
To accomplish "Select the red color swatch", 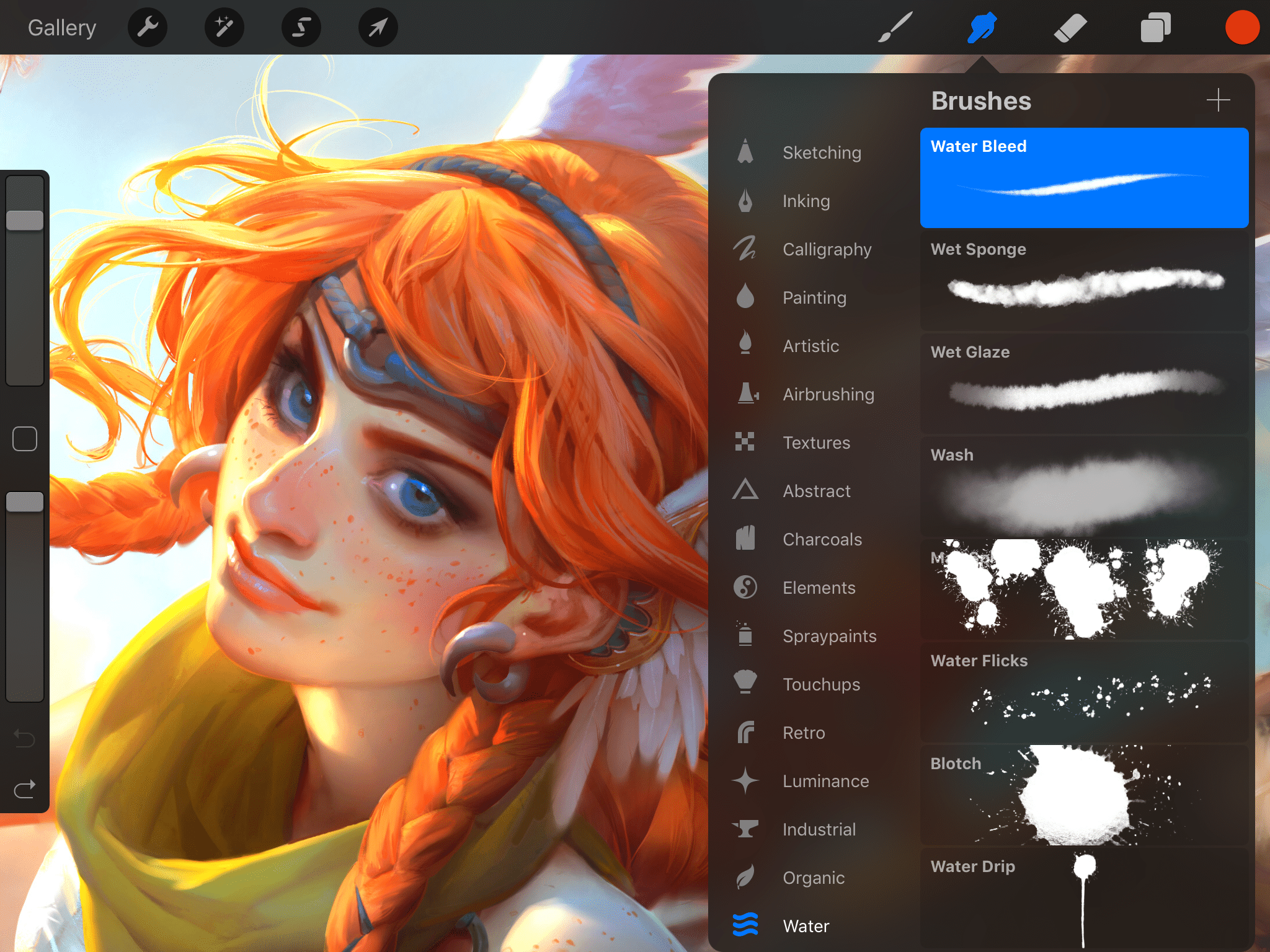I will click(x=1240, y=27).
